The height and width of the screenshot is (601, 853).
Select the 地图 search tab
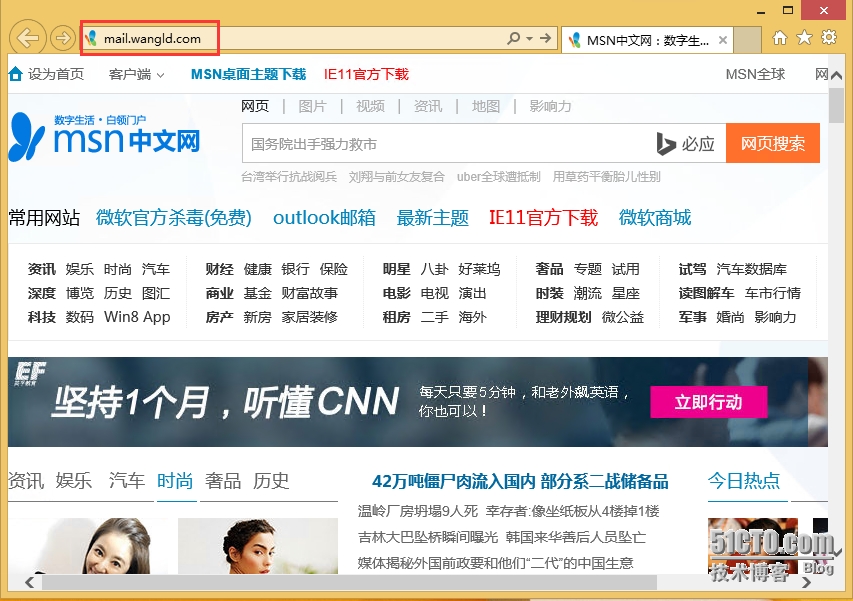(485, 106)
